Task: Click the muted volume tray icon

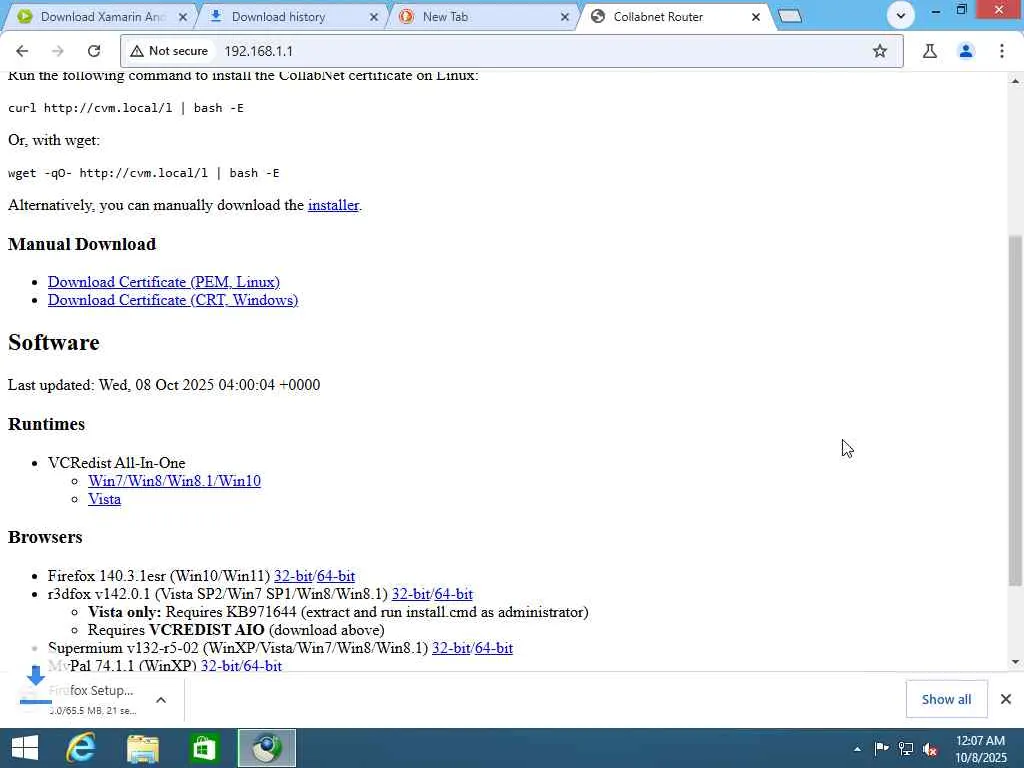Action: [x=931, y=749]
